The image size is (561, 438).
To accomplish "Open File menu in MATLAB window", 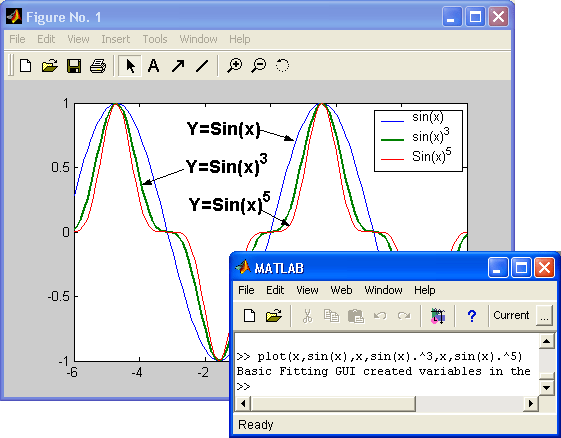I will click(x=246, y=290).
